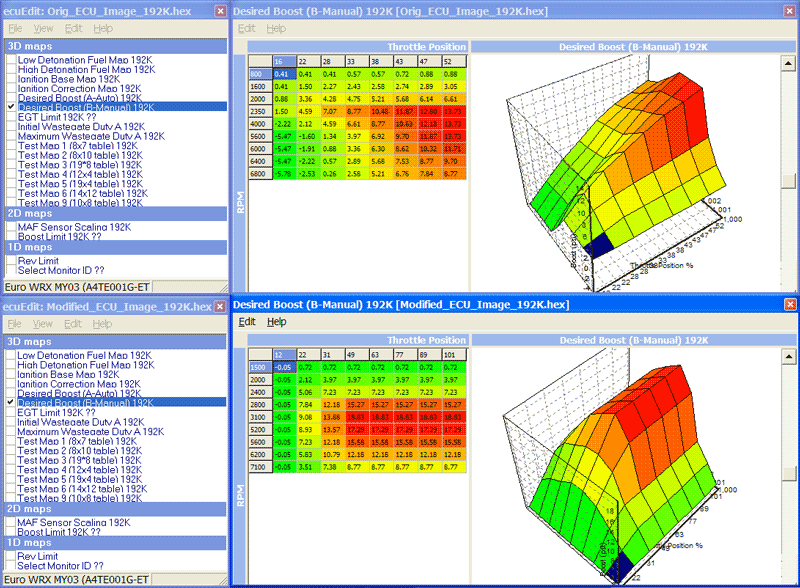Select EGT Limit 192K in Modified list

tap(56, 412)
